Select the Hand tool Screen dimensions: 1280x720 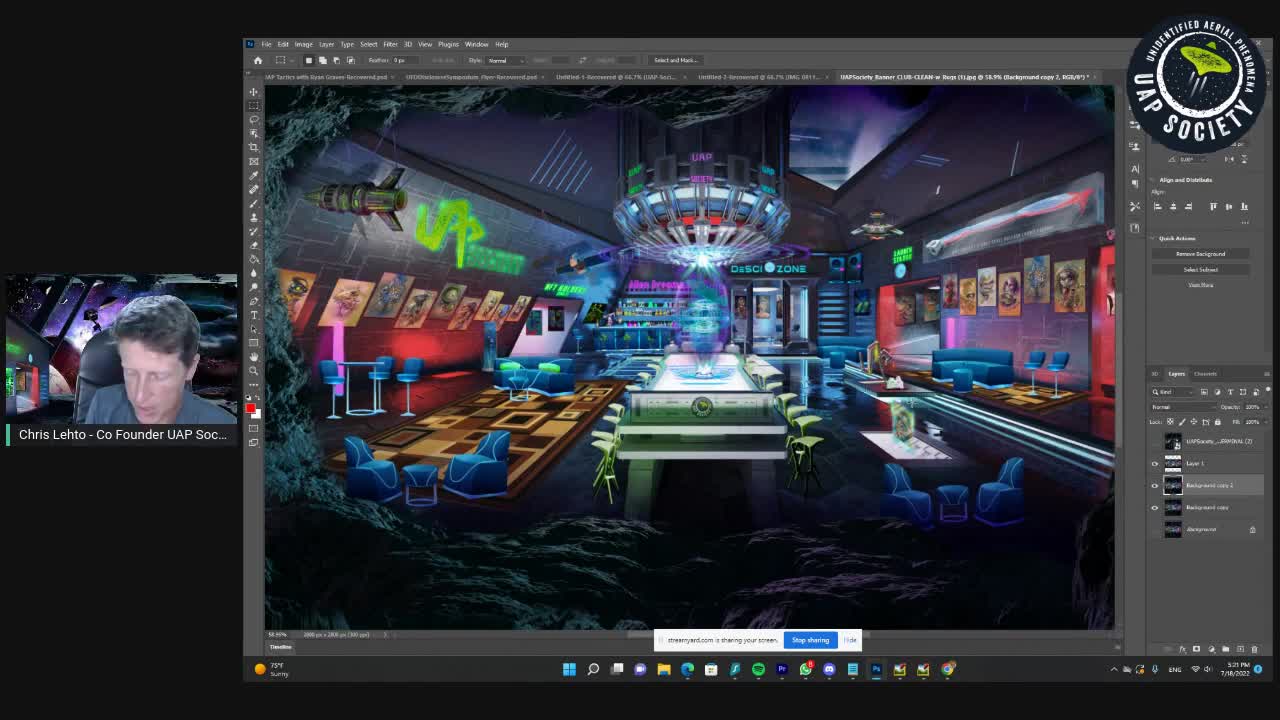tap(254, 357)
